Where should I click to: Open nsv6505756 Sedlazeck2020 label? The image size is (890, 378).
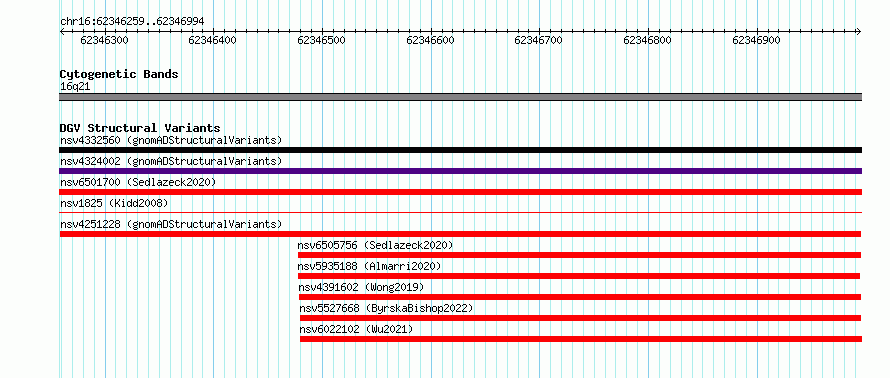pyautogui.click(x=375, y=245)
